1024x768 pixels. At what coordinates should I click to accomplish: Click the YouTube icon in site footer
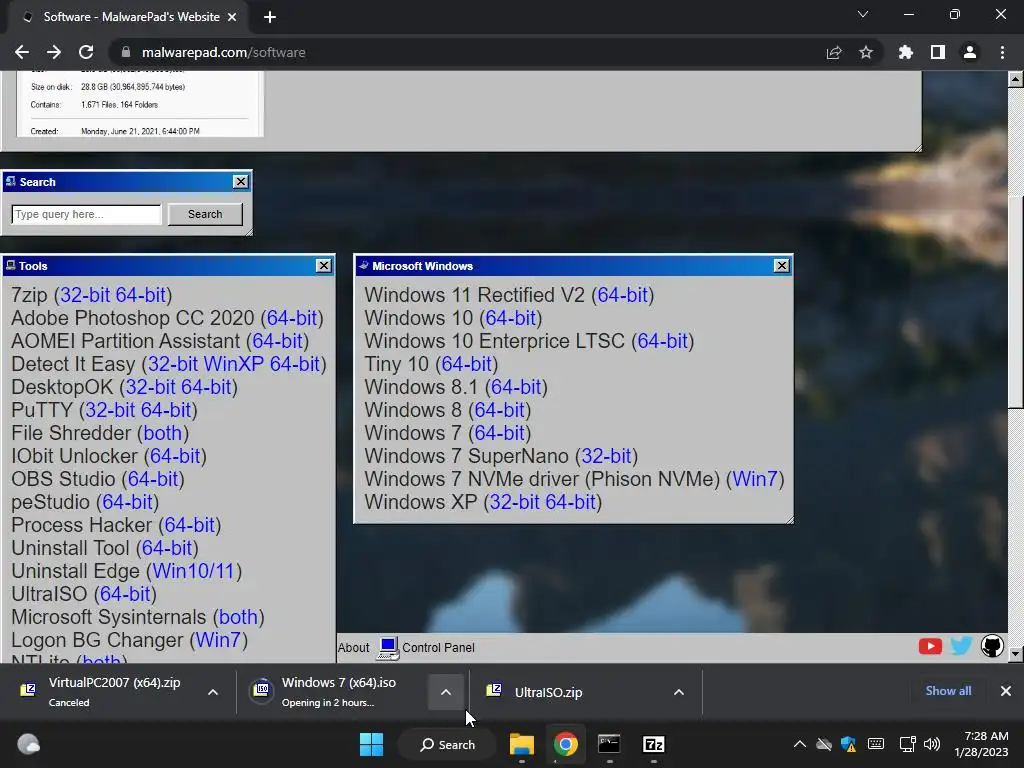(x=930, y=647)
